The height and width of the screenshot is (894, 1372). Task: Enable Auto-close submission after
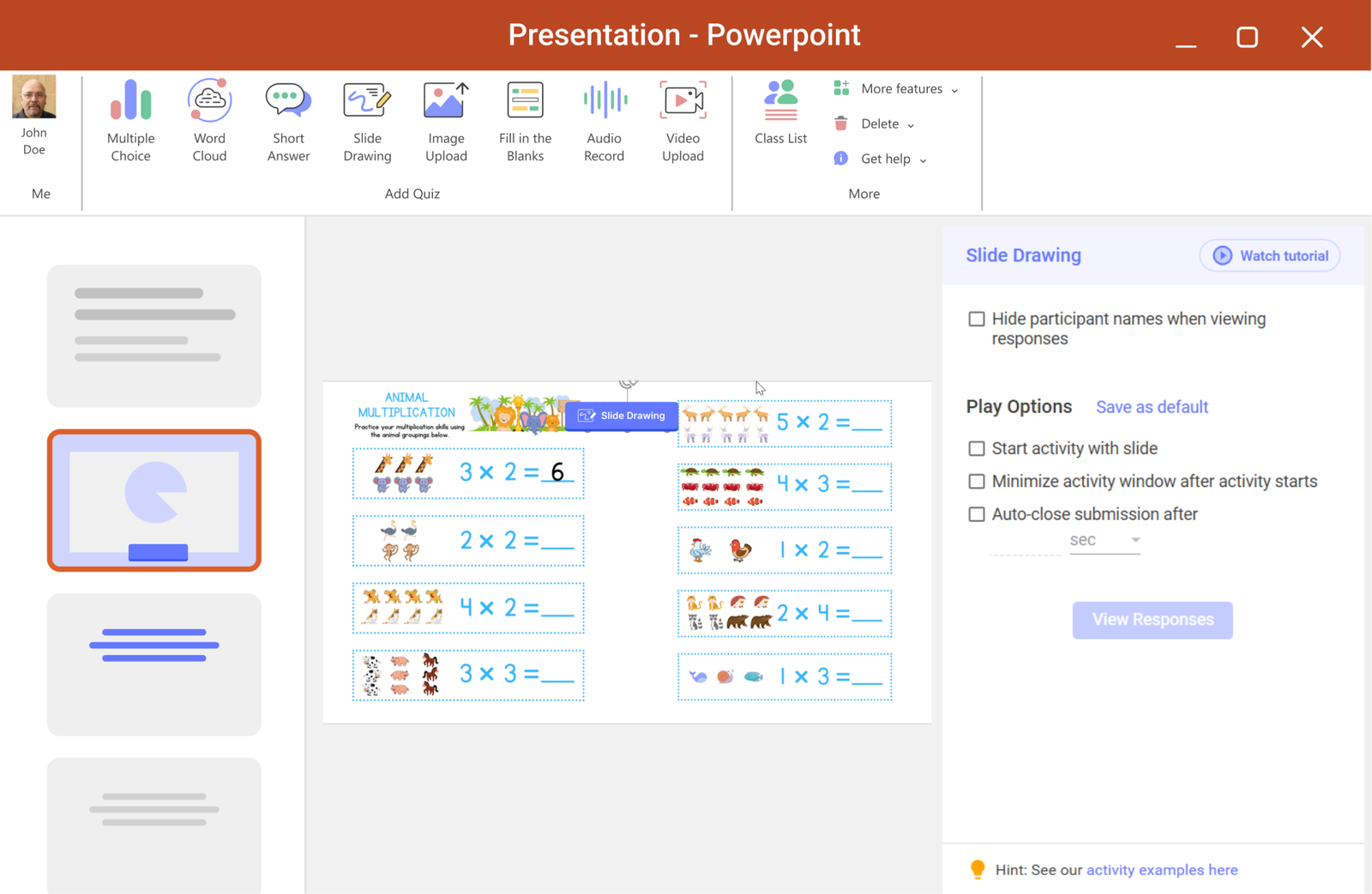click(x=976, y=513)
